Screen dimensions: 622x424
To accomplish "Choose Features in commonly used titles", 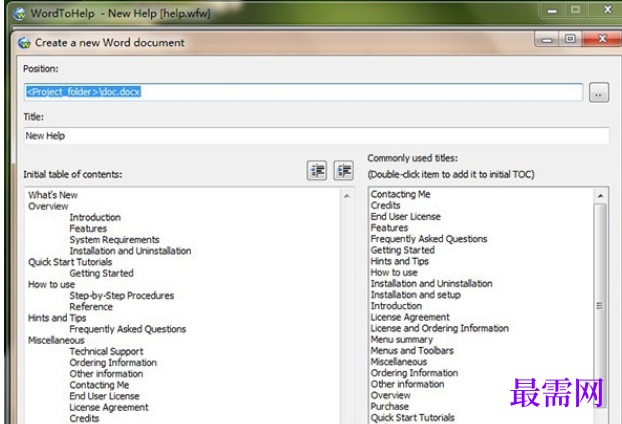I will pyautogui.click(x=389, y=228).
